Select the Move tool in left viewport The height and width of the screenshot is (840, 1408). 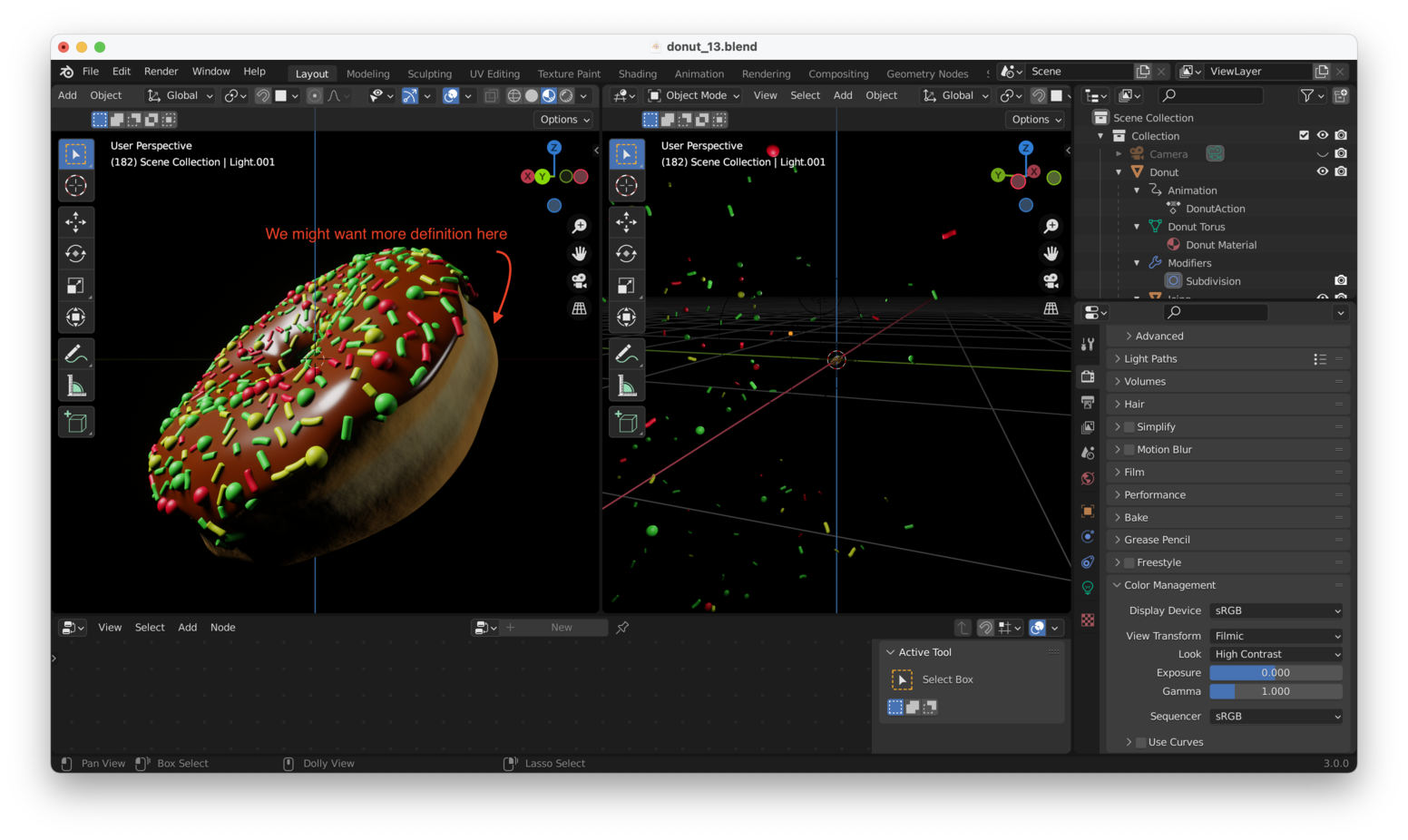pos(76,221)
